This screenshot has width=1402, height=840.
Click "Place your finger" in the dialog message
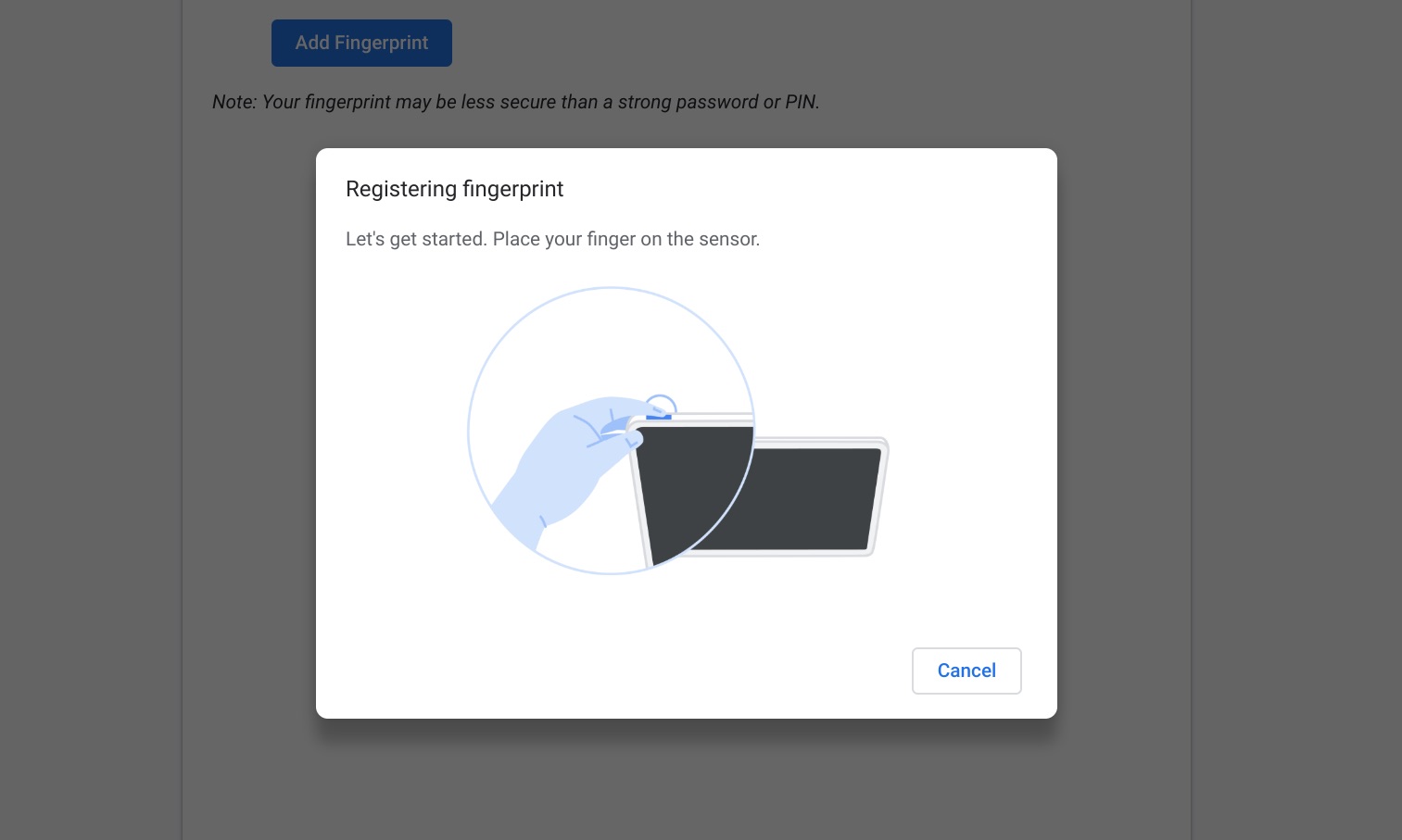pos(564,239)
